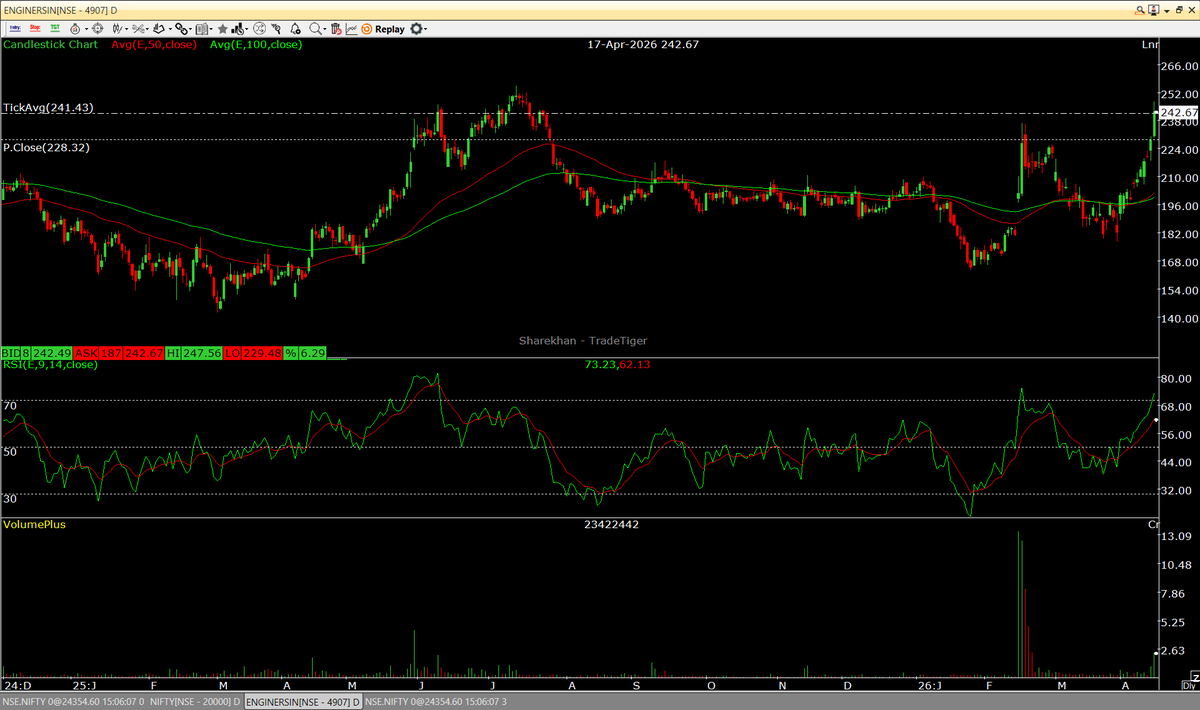Click the star favorites icon
Image resolution: width=1200 pixels, height=710 pixels.
tap(222, 29)
